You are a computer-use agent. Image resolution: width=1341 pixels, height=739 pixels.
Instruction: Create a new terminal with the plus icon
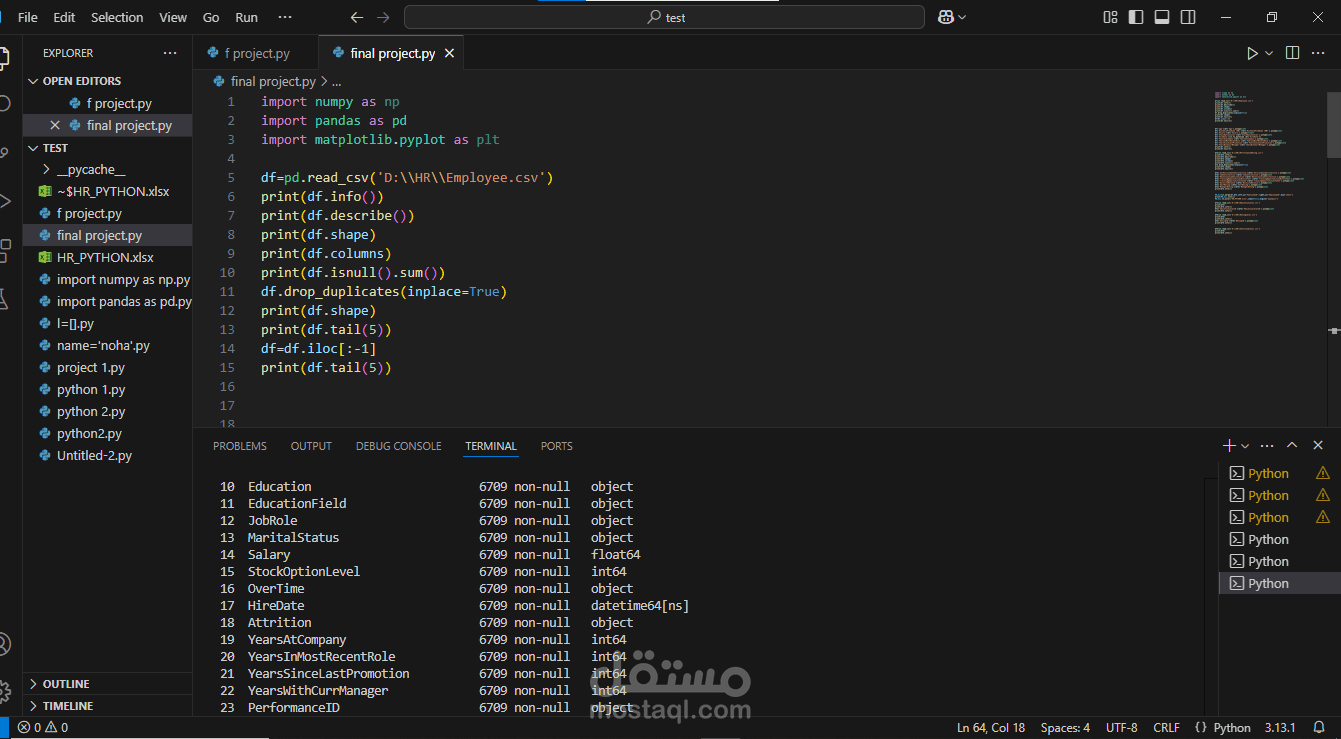coord(1229,445)
